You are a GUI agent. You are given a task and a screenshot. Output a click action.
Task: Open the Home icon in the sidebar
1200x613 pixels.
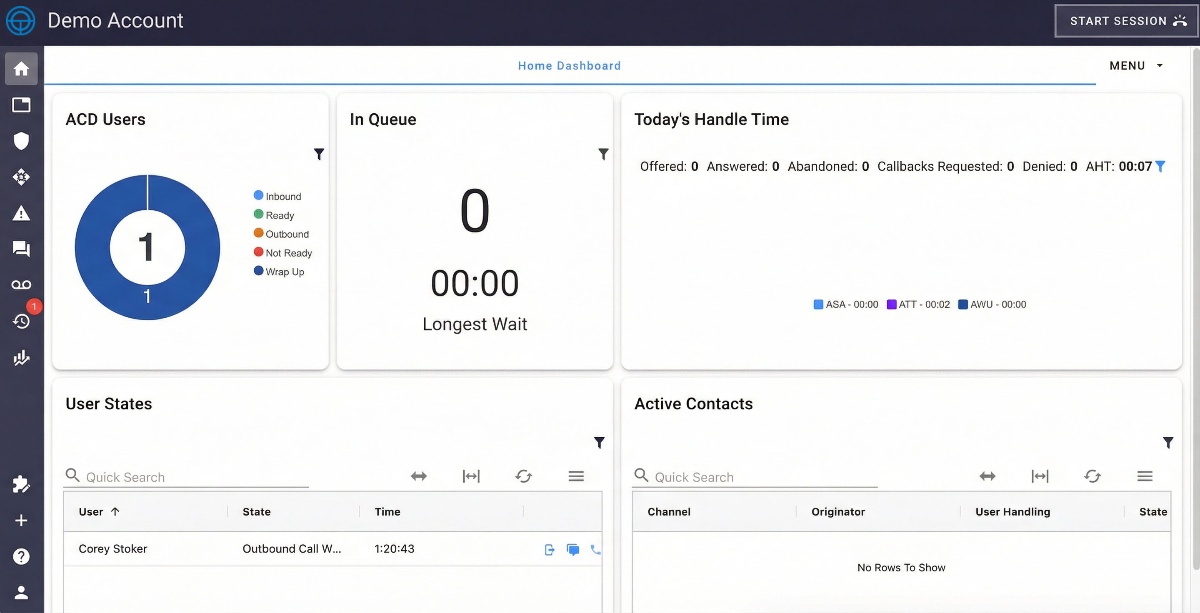click(x=21, y=68)
